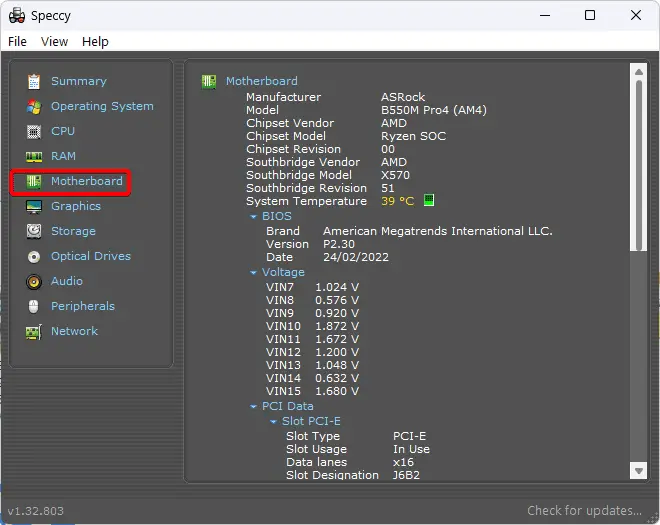Select the 39 °C temperature value

[397, 201]
